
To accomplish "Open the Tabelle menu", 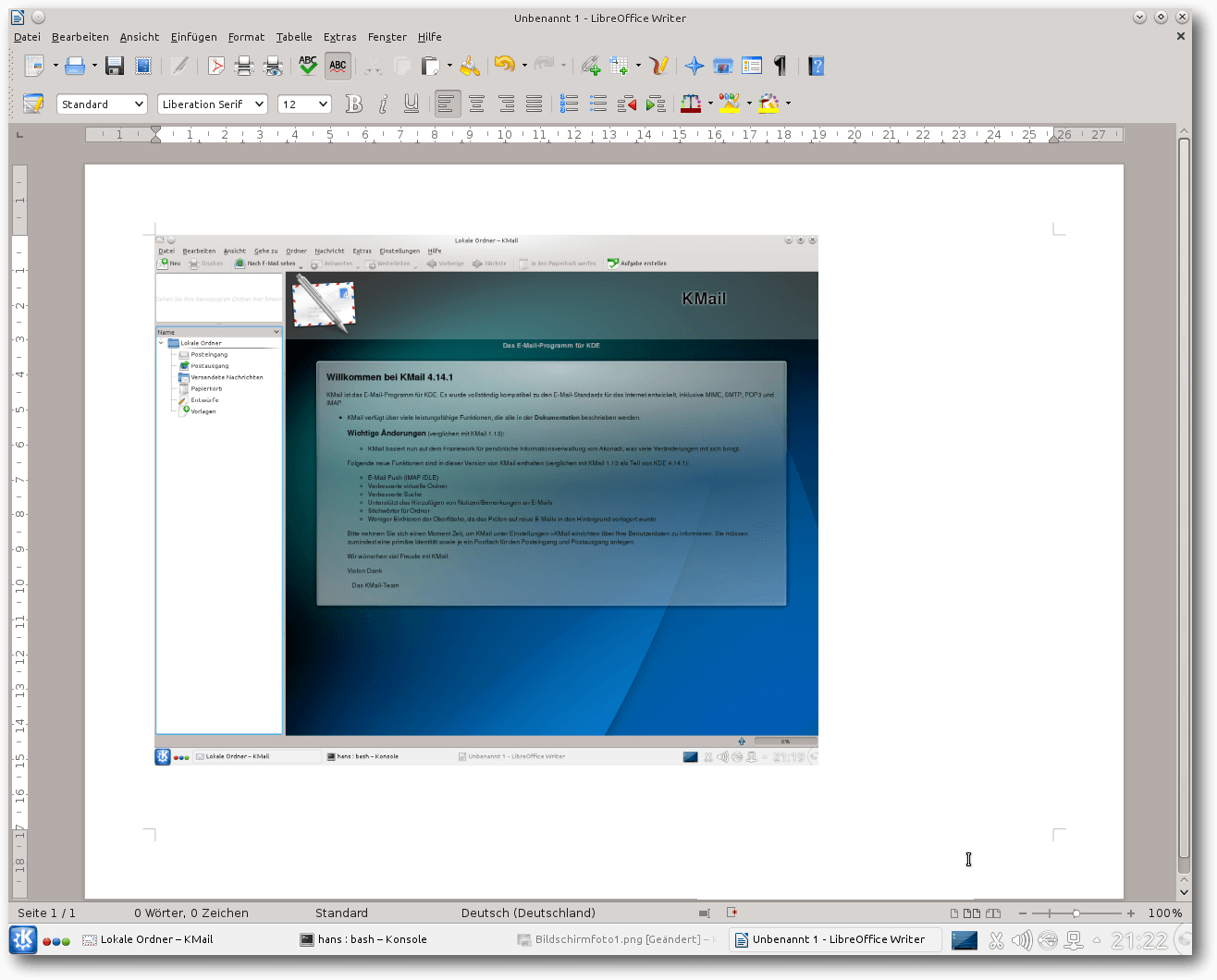I will coord(294,37).
